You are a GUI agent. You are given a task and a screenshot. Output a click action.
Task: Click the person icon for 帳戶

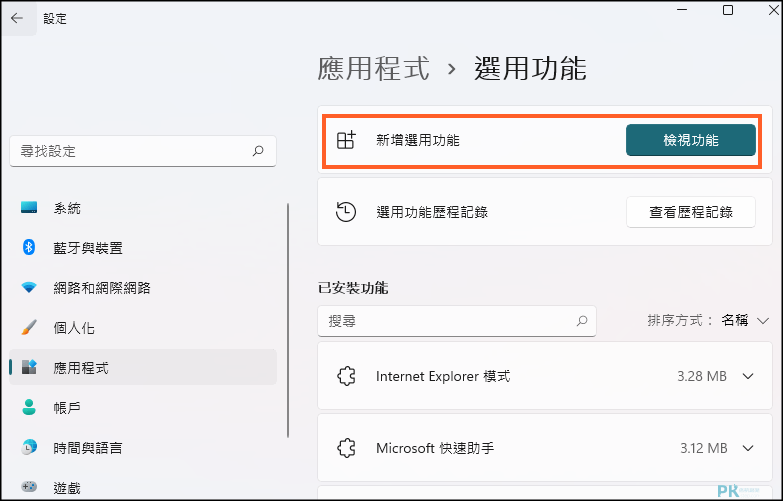pyautogui.click(x=29, y=407)
